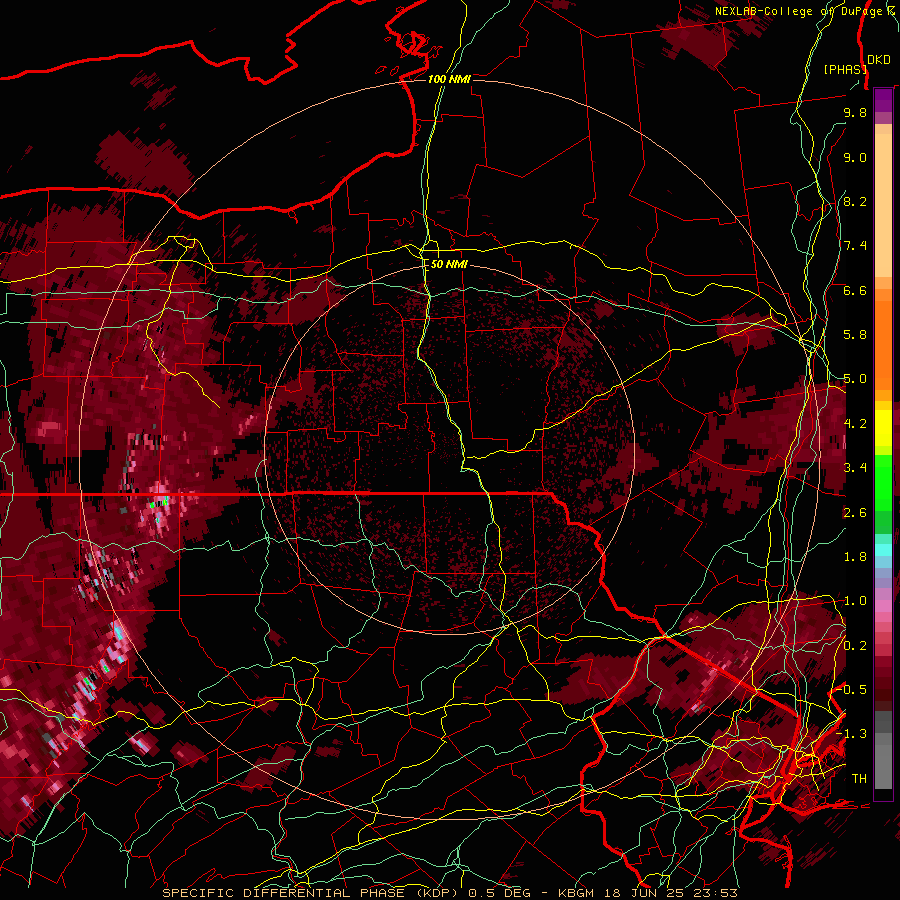Click the -1.3 legend value
The width and height of the screenshot is (900, 900).
tap(852, 734)
